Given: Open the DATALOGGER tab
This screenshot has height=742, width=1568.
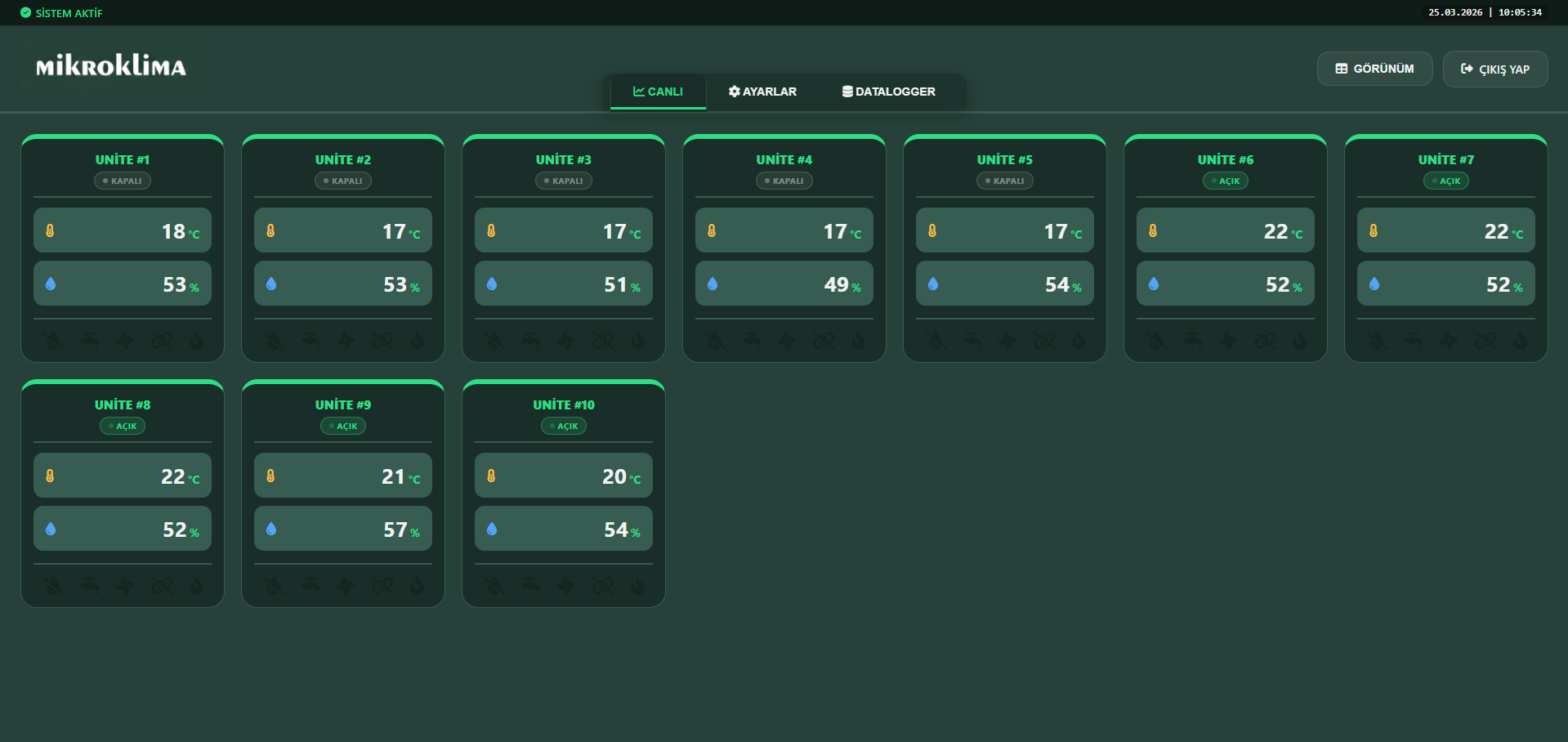Looking at the screenshot, I should (888, 92).
